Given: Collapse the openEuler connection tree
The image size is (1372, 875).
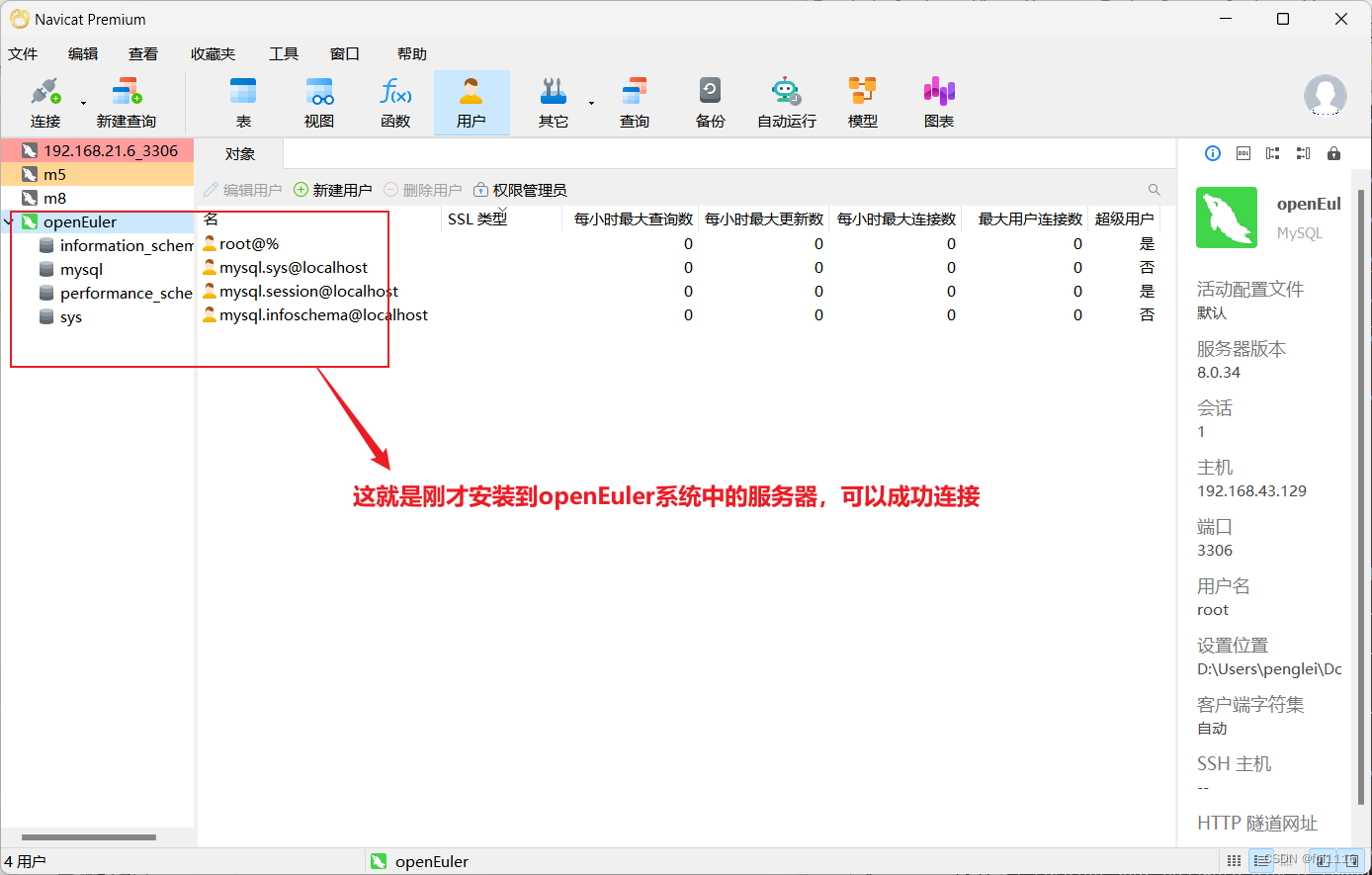Looking at the screenshot, I should [9, 221].
